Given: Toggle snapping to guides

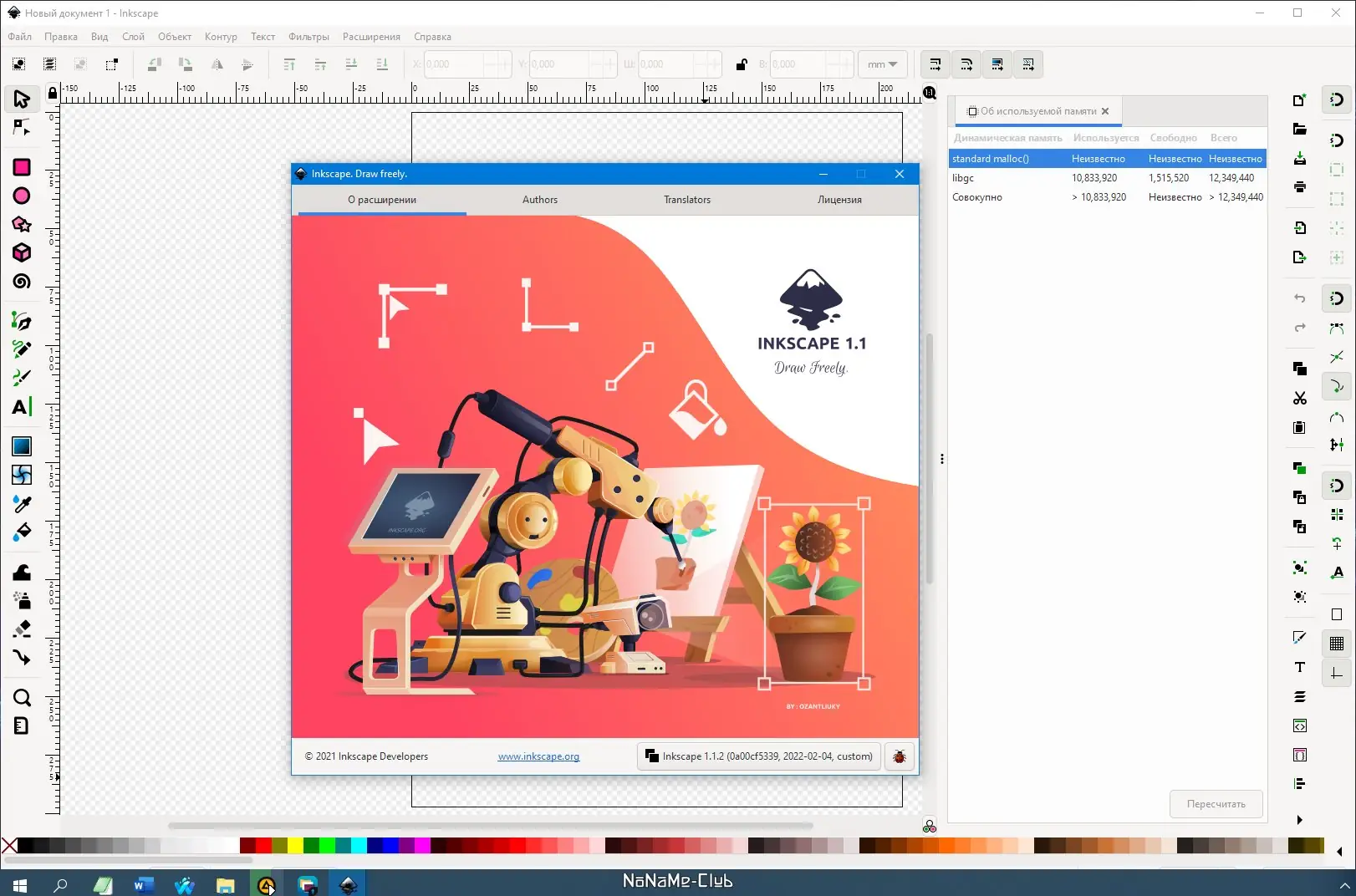Looking at the screenshot, I should 1336,673.
